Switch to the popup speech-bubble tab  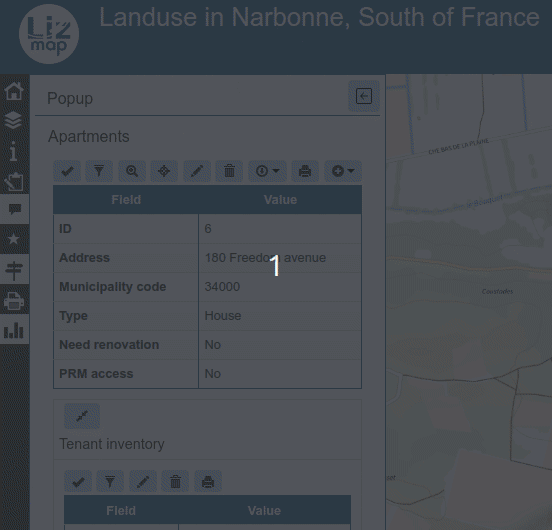coord(14,209)
